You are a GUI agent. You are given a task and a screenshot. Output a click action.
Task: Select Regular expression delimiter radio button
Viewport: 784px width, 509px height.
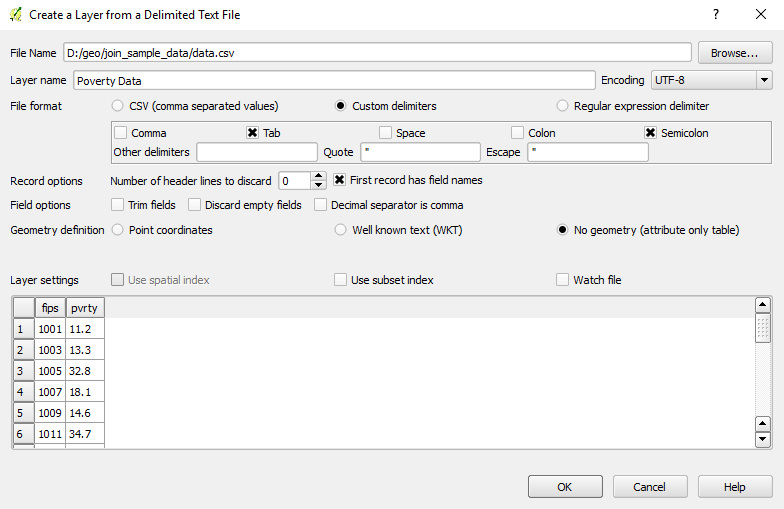click(x=562, y=106)
